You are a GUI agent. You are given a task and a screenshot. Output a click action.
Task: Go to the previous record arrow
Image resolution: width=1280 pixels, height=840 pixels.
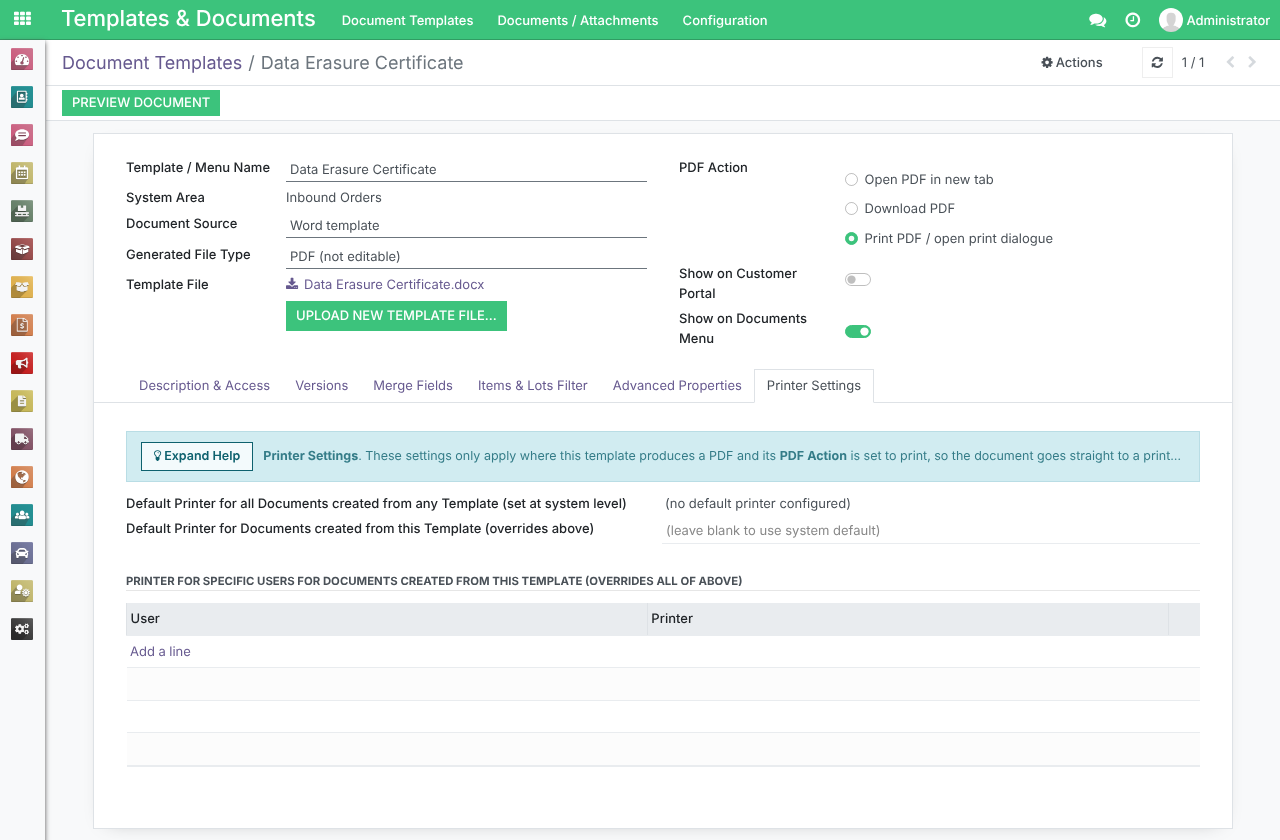pyautogui.click(x=1230, y=62)
